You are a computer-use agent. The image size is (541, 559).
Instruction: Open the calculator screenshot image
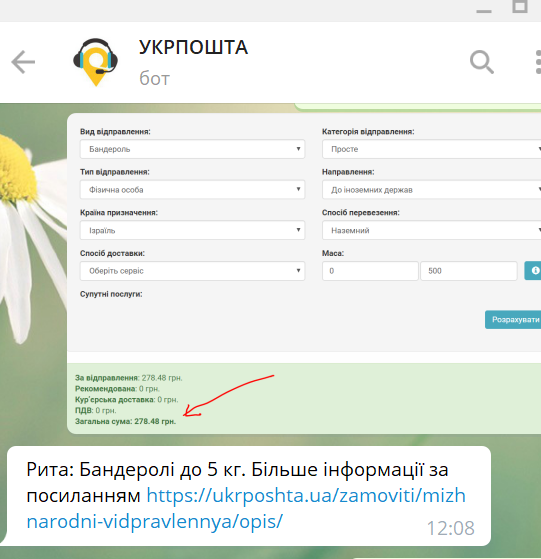click(x=304, y=273)
